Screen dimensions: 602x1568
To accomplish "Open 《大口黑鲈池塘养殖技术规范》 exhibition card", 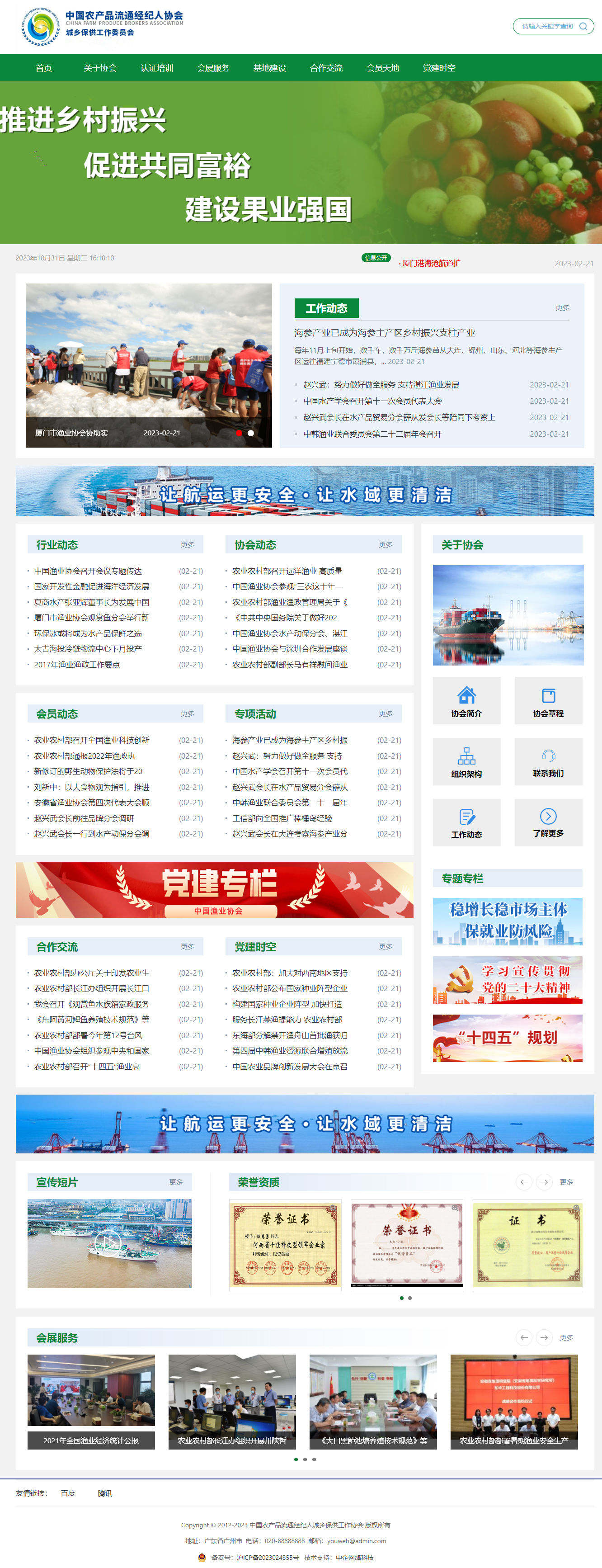I will pos(373,1401).
